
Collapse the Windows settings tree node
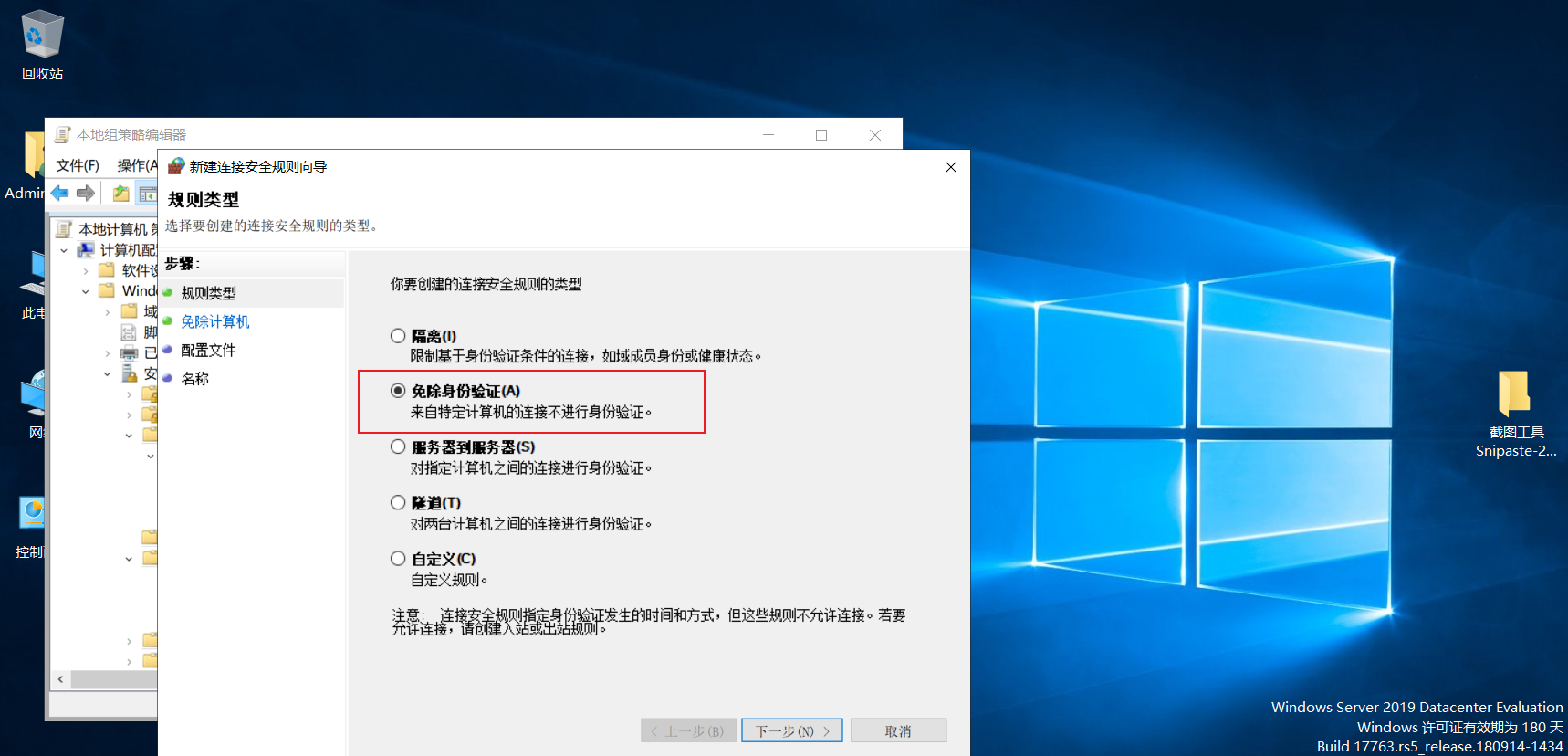point(86,291)
